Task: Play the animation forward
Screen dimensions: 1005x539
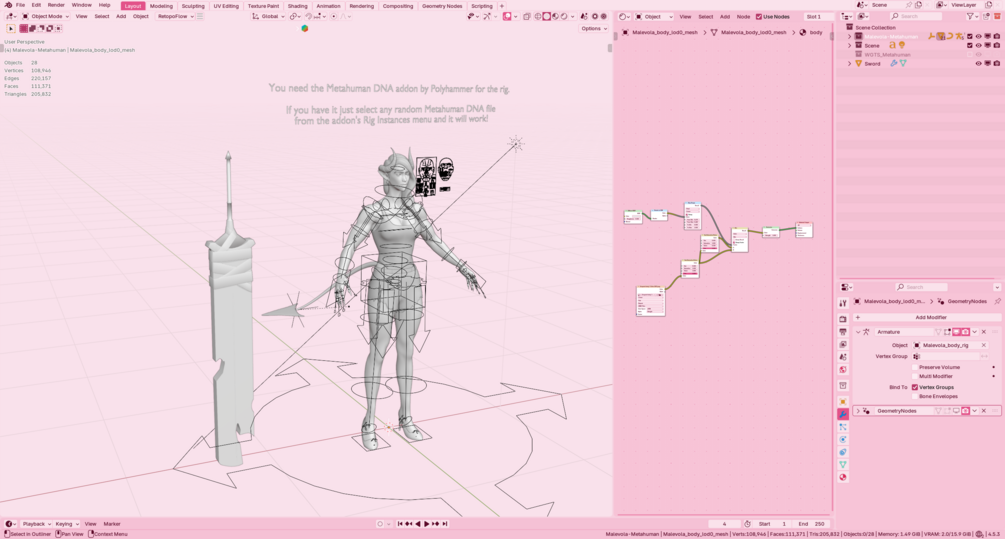Action: [426, 524]
